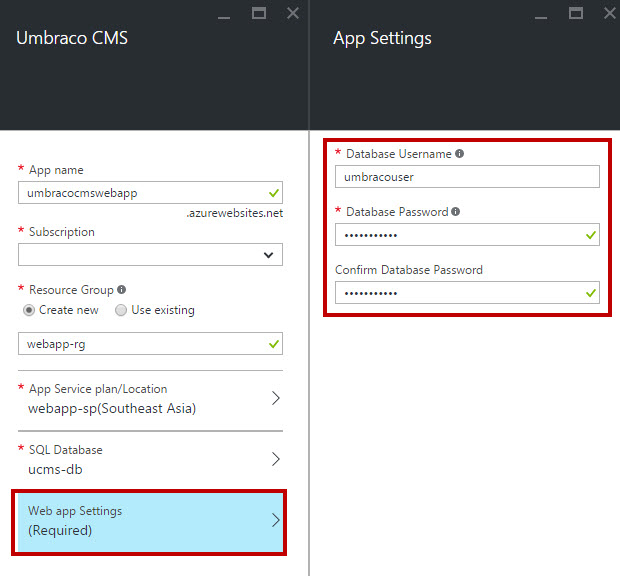Viewport: 620px width, 576px height.
Task: Click the Resource Group info icon
Action: click(121, 290)
